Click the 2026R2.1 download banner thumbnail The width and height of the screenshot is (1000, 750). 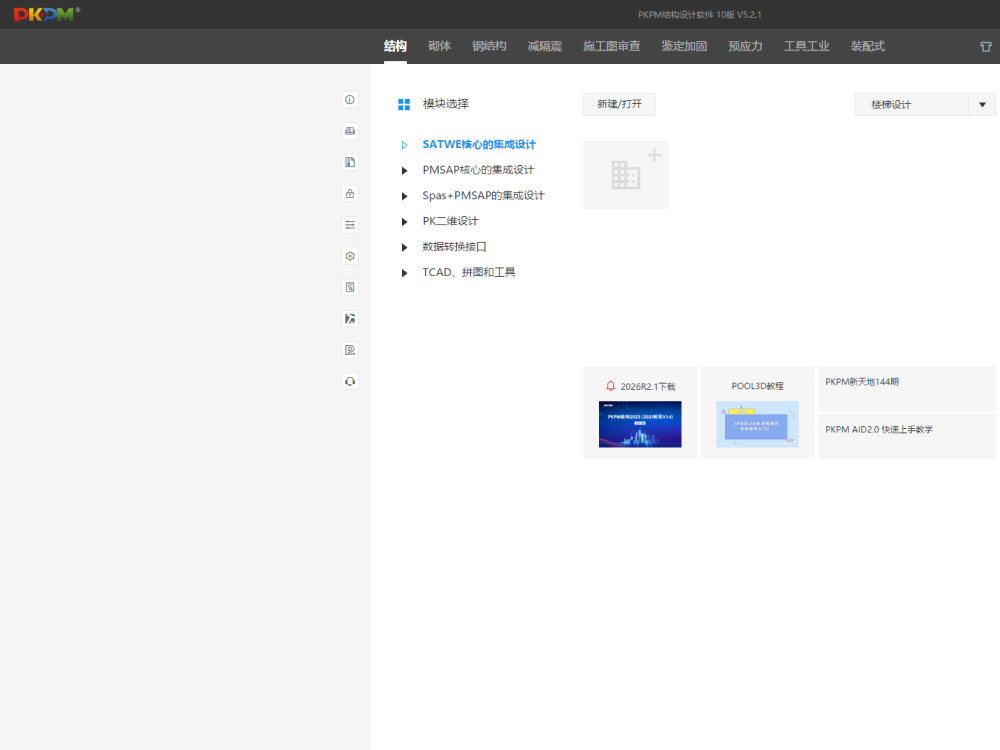640,424
